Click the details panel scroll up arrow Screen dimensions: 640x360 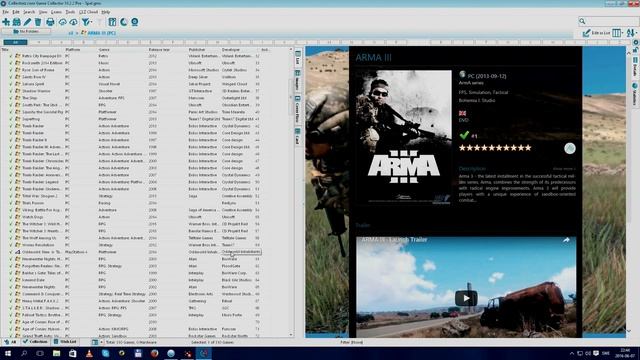pyautogui.click(x=629, y=53)
